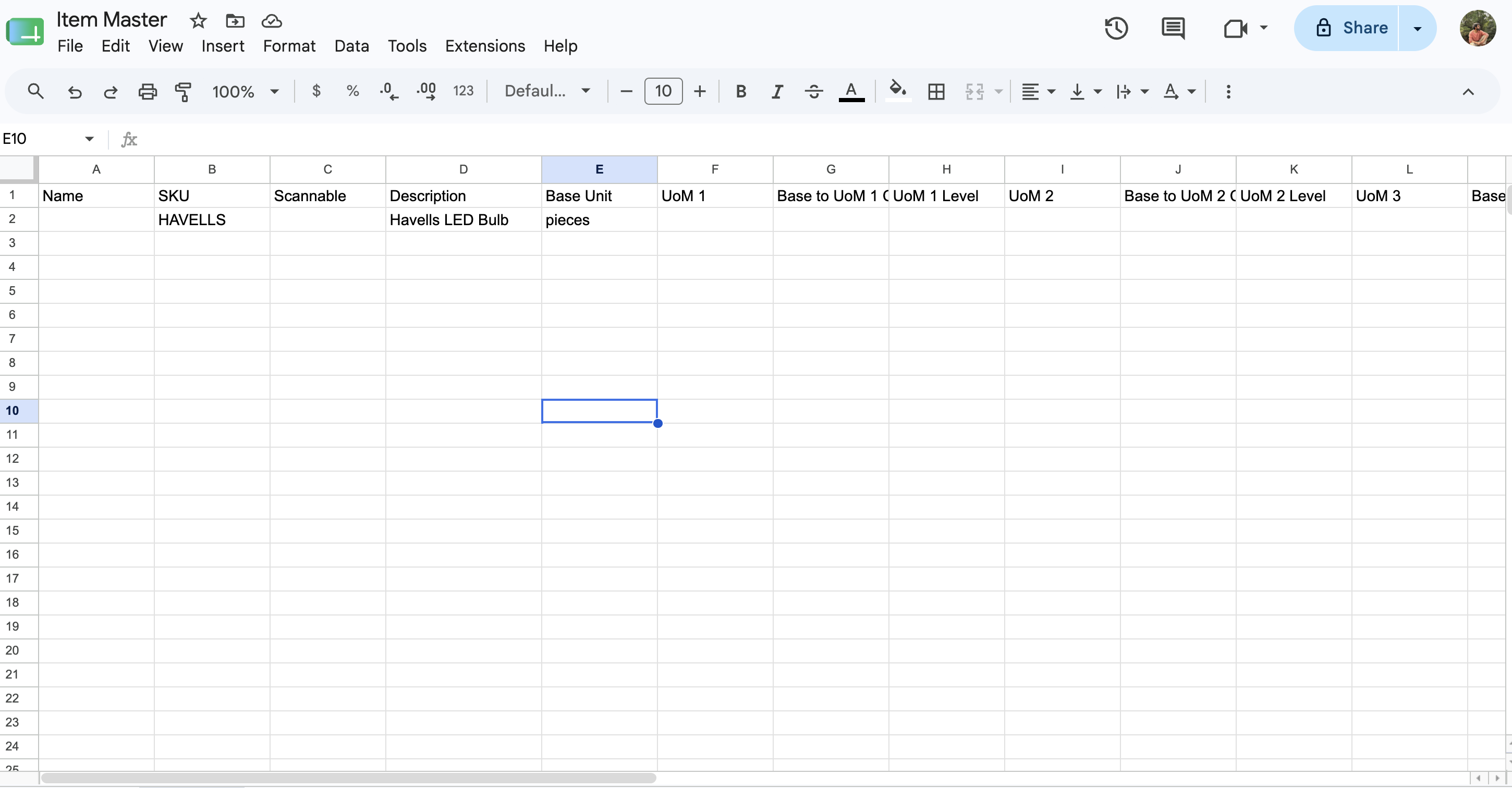Viewport: 1512px width, 788px height.
Task: Redo the last action
Action: [x=111, y=92]
